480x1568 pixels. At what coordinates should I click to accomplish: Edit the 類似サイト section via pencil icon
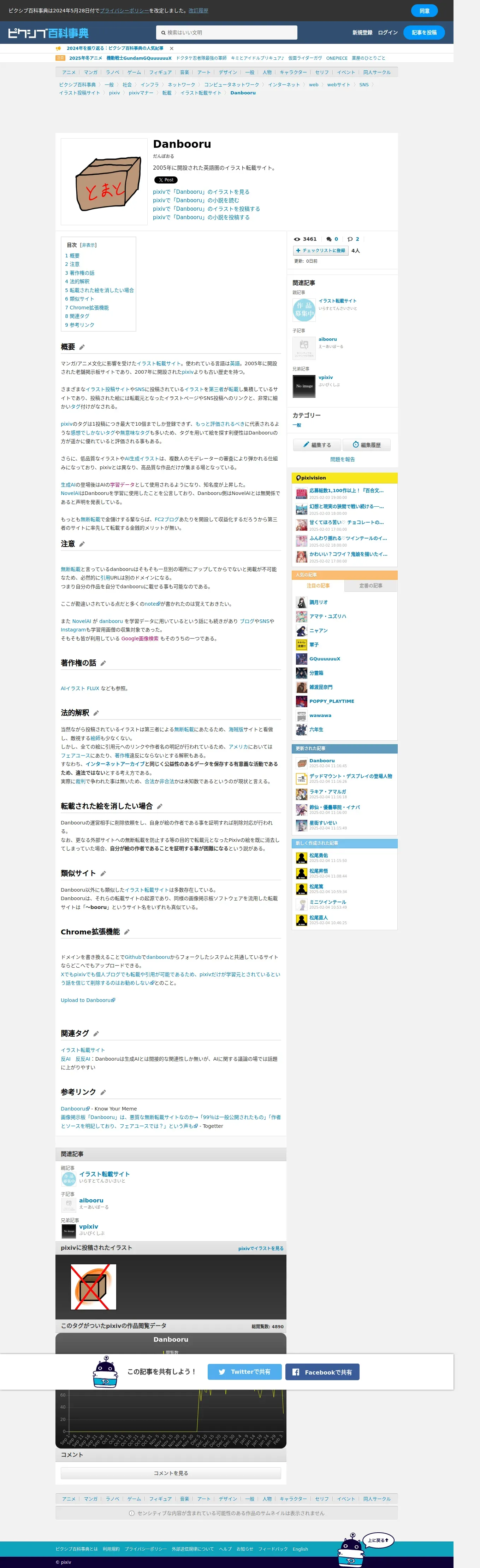coord(103,874)
